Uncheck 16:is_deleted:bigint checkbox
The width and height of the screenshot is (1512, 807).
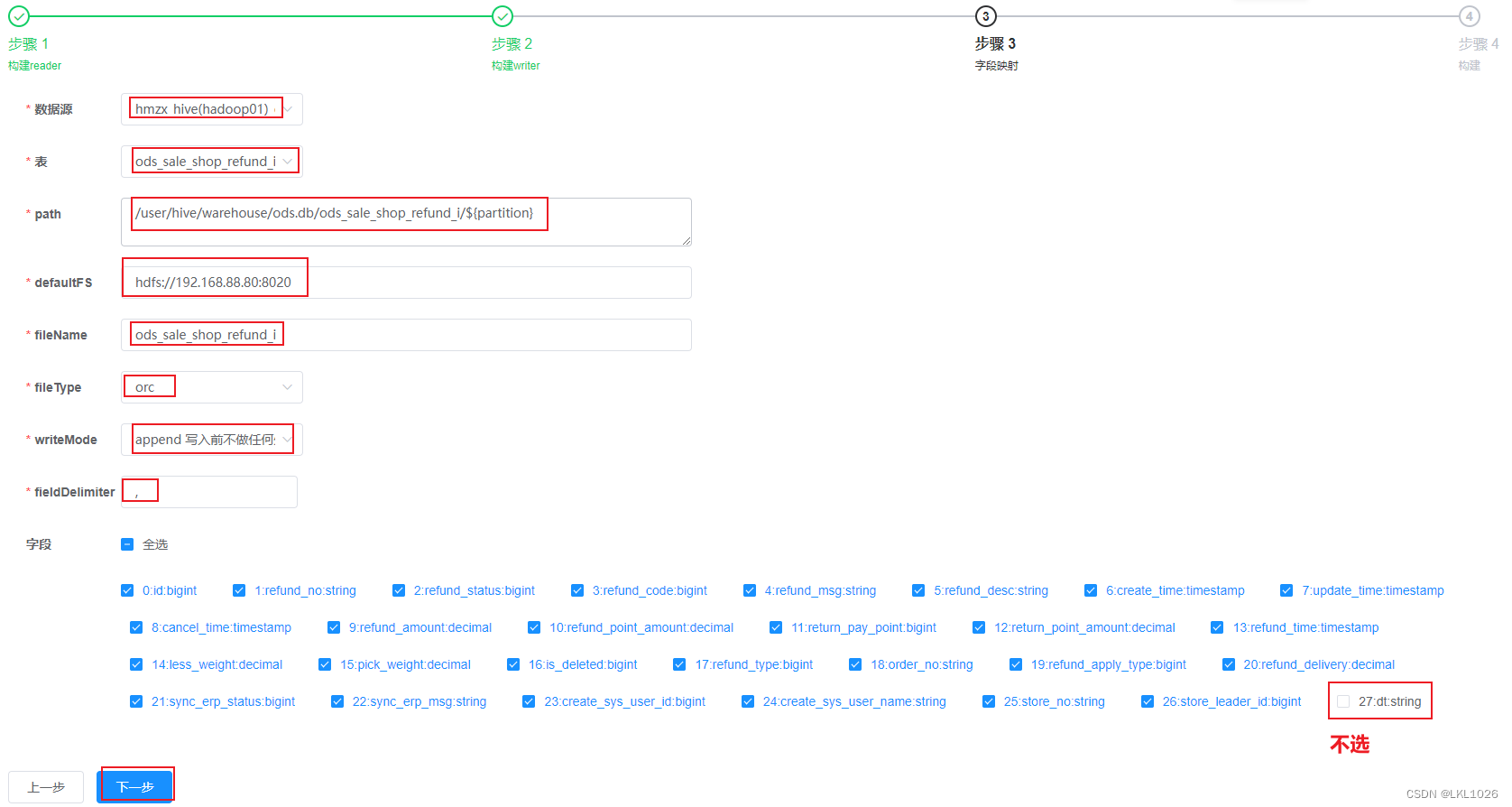(513, 664)
